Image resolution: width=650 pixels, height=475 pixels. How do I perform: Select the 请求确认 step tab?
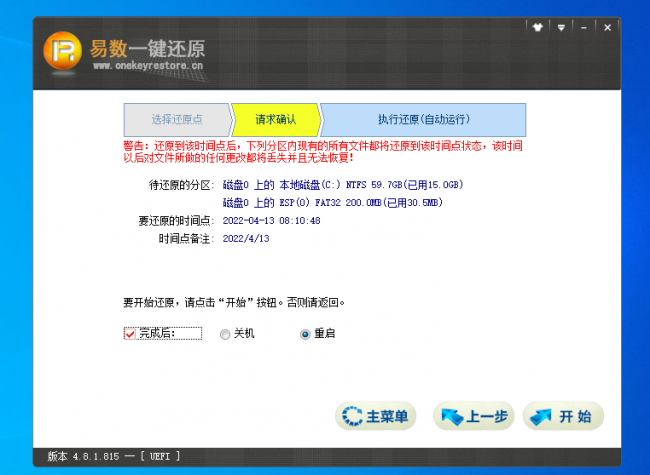[x=276, y=120]
